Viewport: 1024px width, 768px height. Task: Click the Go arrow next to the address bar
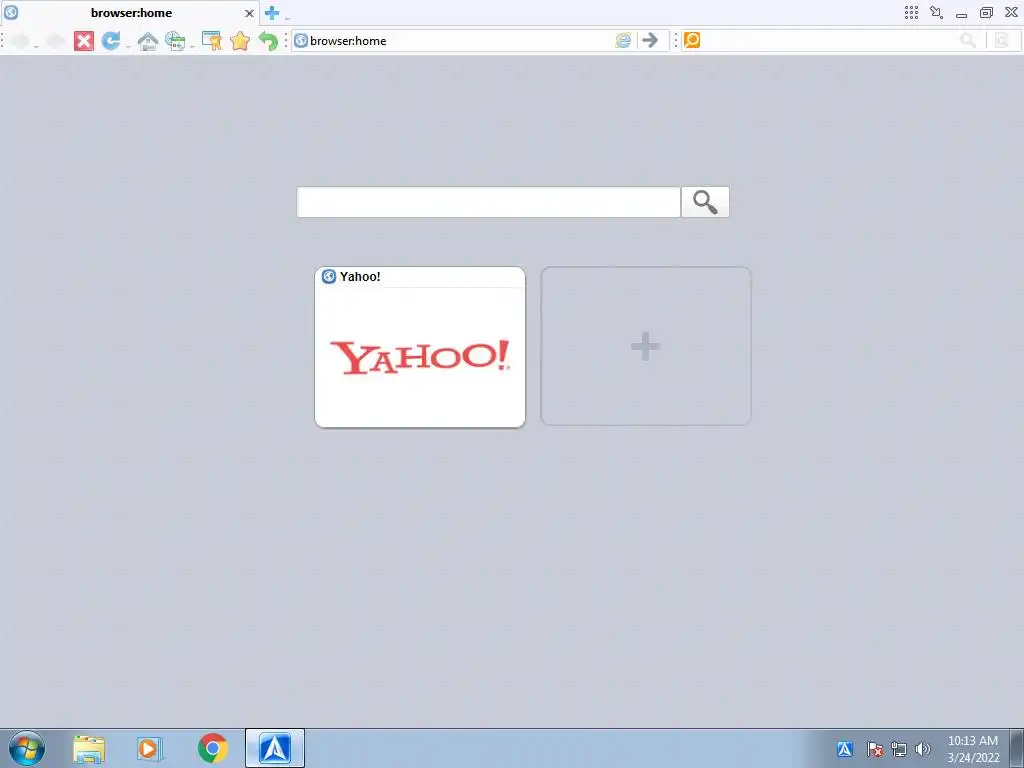coord(650,40)
